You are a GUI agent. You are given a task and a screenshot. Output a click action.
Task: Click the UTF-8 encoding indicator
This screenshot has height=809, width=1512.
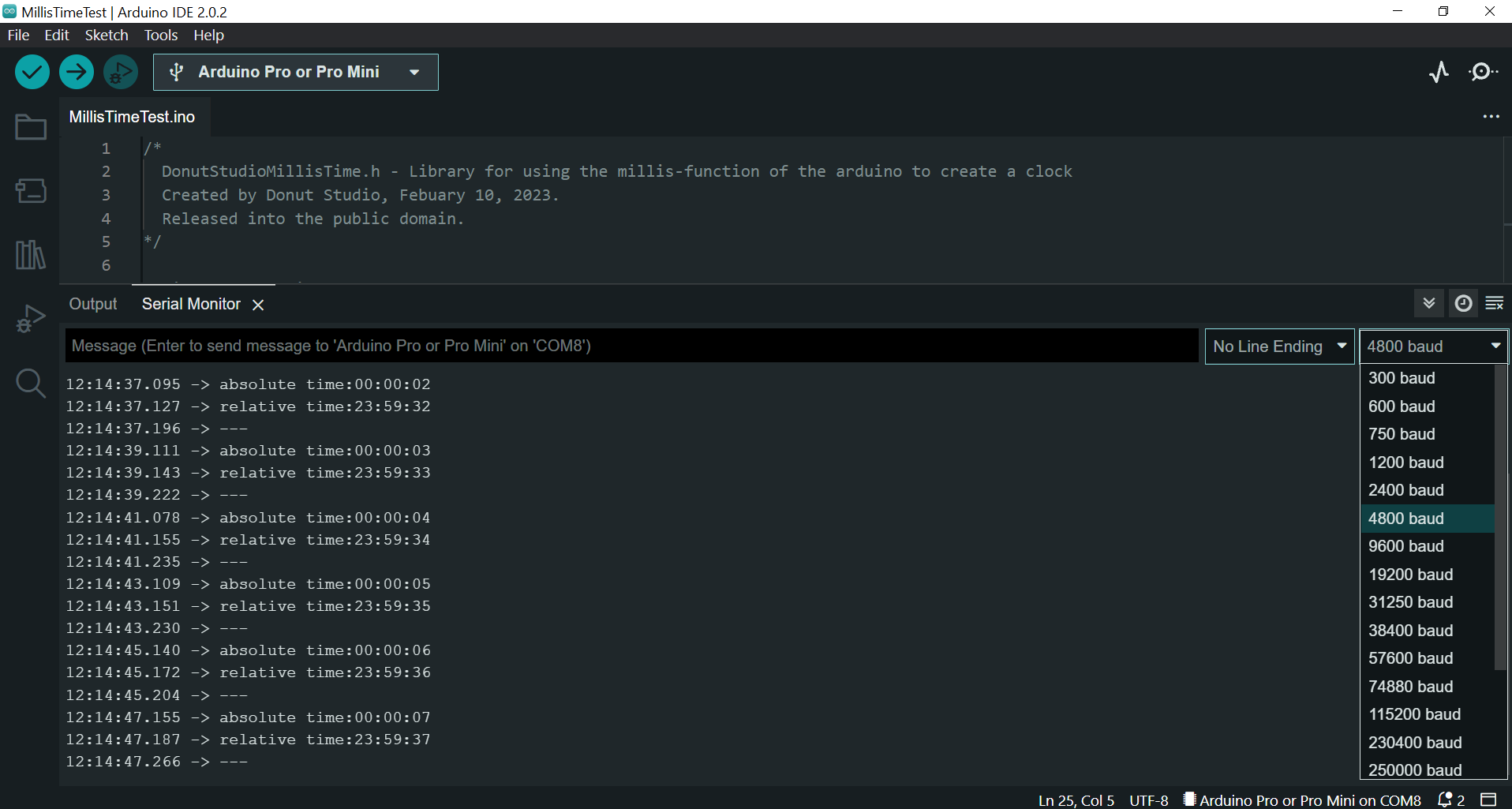[1149, 800]
